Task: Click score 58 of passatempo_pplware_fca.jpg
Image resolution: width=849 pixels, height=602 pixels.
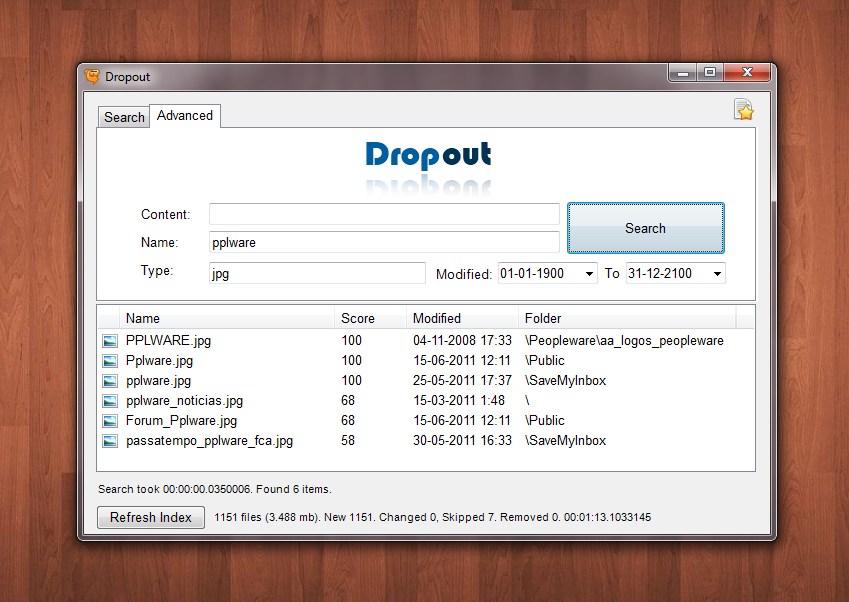Action: [x=348, y=441]
